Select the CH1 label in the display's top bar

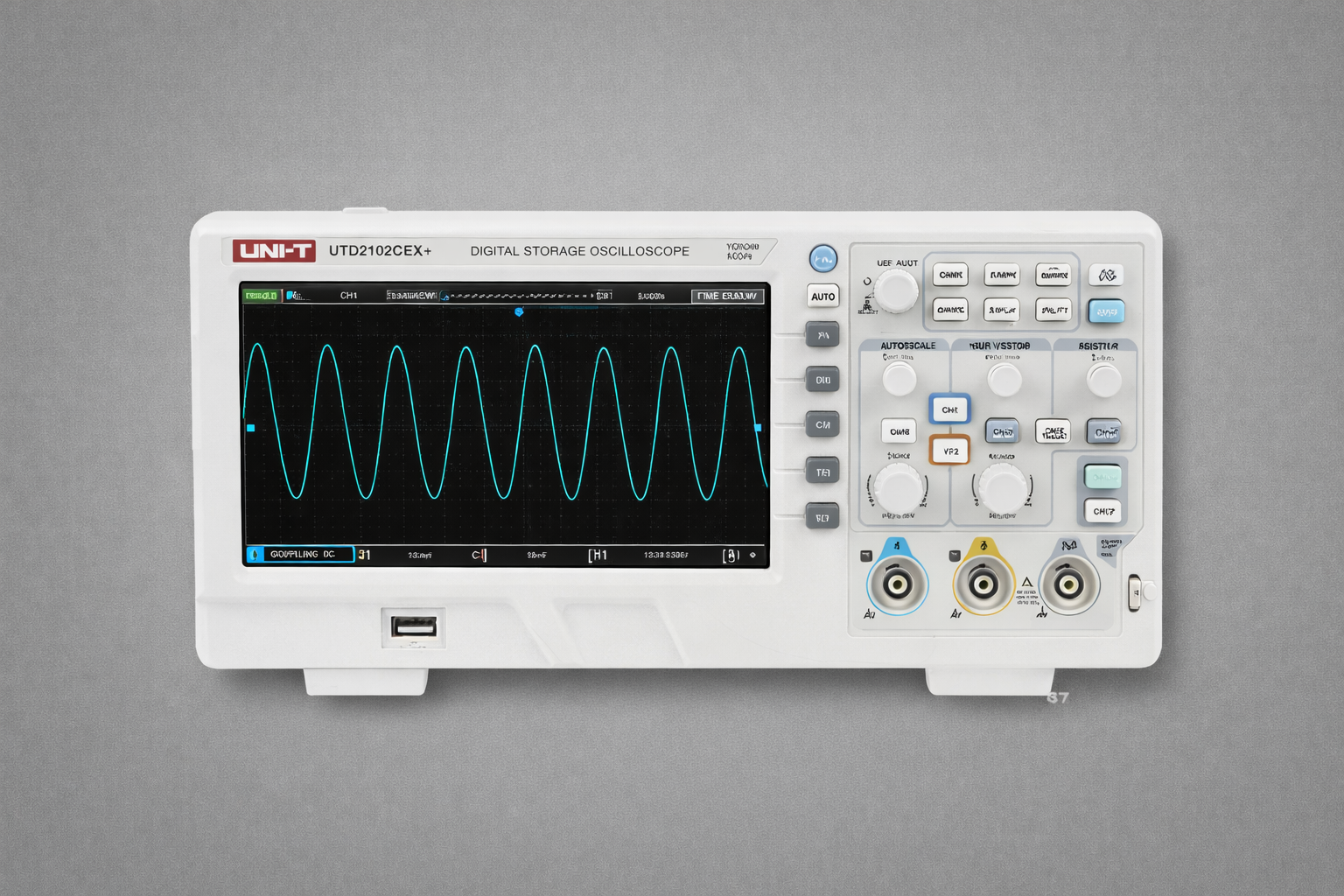click(x=348, y=296)
